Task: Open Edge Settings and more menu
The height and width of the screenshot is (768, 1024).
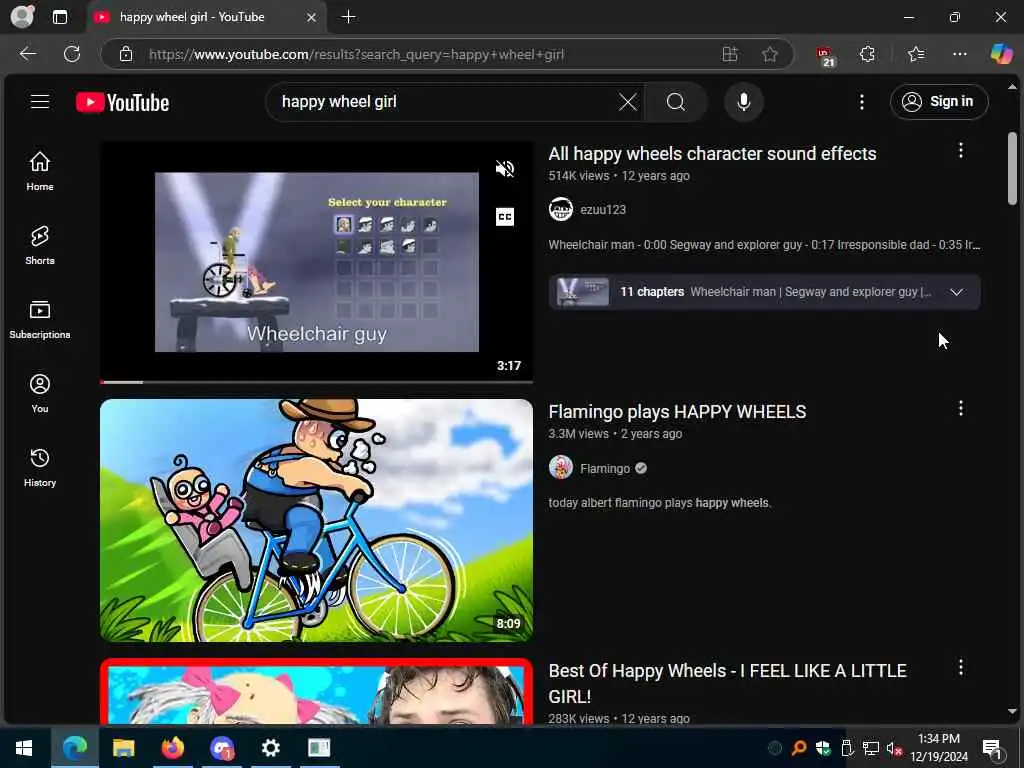Action: tap(959, 54)
